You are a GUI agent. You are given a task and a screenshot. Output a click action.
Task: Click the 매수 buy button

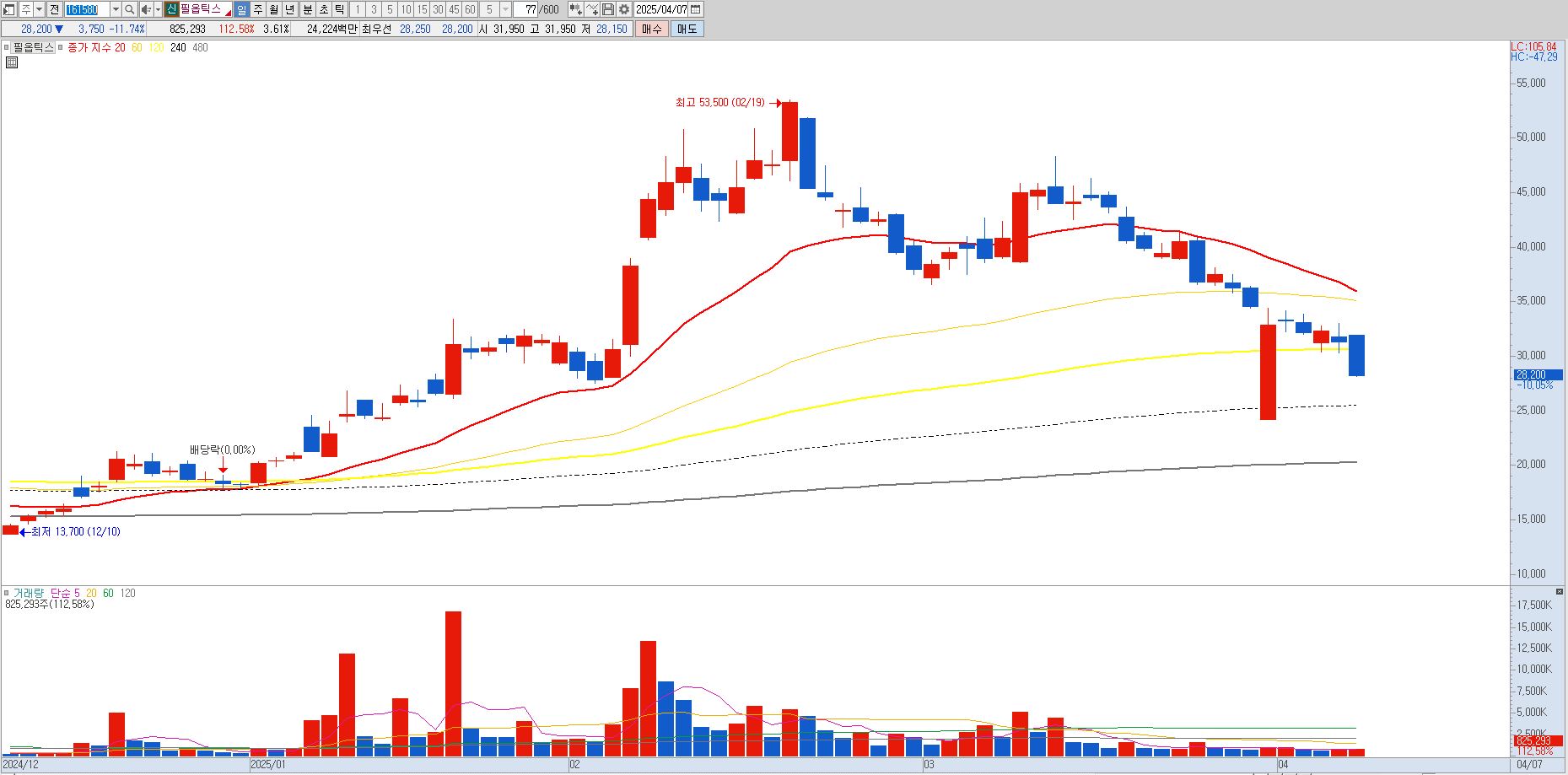coord(651,29)
